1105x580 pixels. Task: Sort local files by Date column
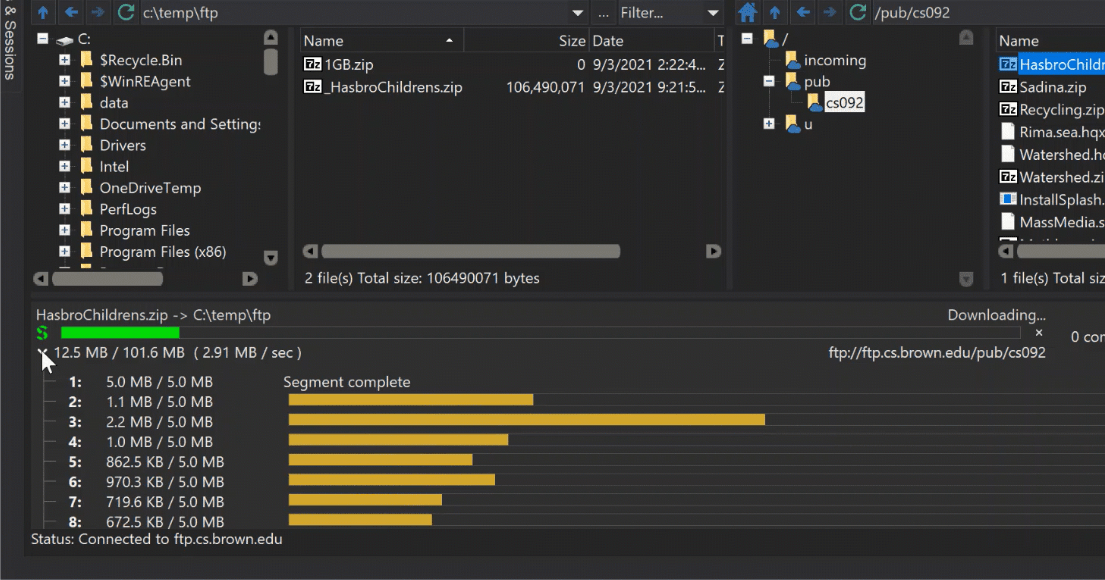(x=652, y=41)
